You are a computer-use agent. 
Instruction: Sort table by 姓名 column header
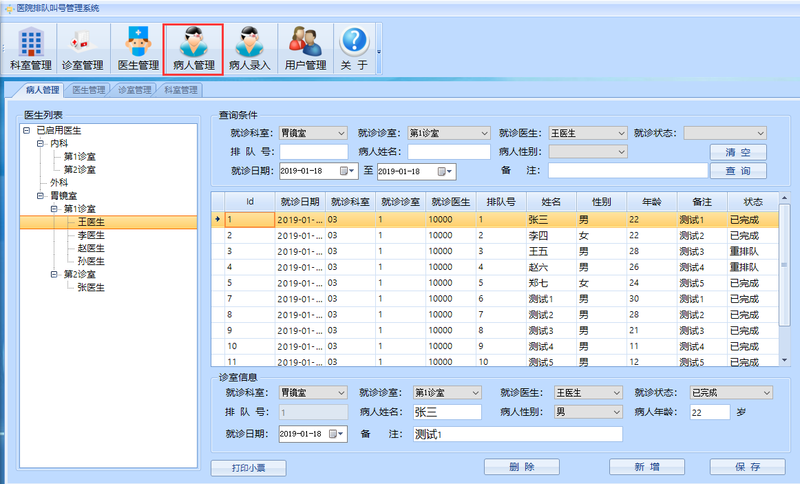[551, 202]
